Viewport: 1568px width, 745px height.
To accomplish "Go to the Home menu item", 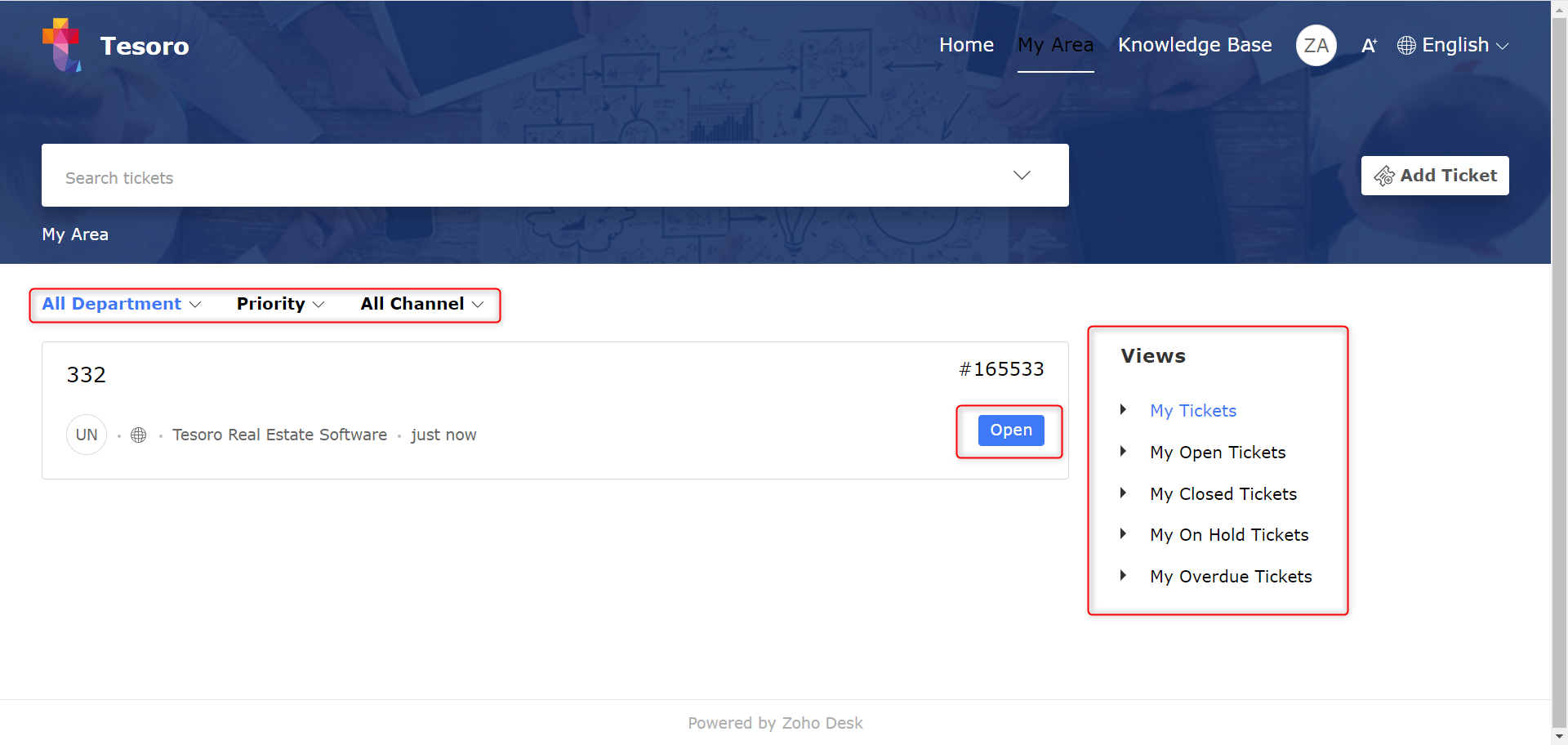I will pyautogui.click(x=966, y=45).
